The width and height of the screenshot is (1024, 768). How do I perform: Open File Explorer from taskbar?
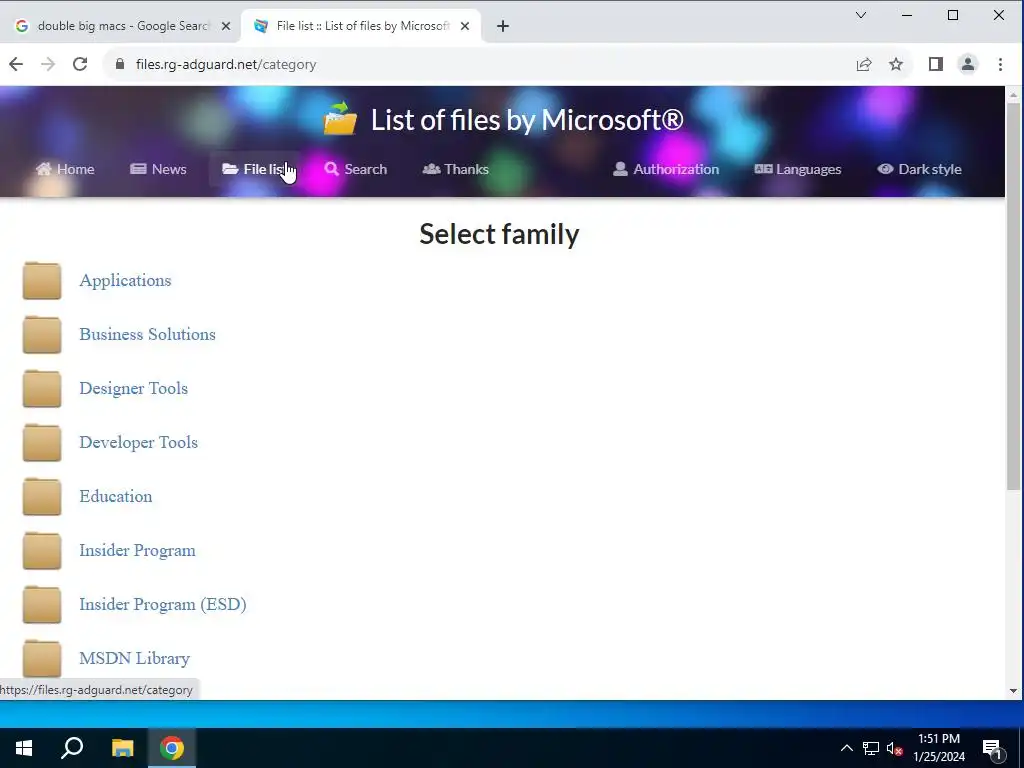pos(122,748)
